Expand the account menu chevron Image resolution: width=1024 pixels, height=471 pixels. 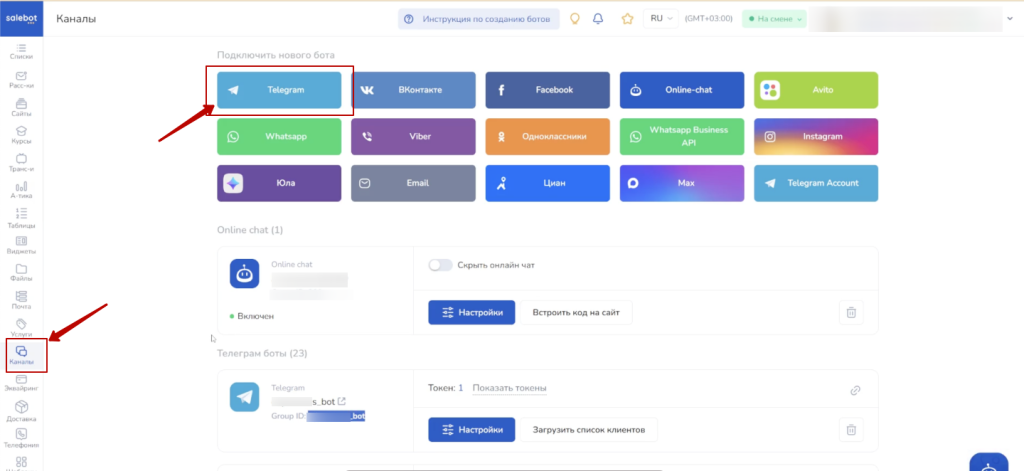coord(1010,19)
